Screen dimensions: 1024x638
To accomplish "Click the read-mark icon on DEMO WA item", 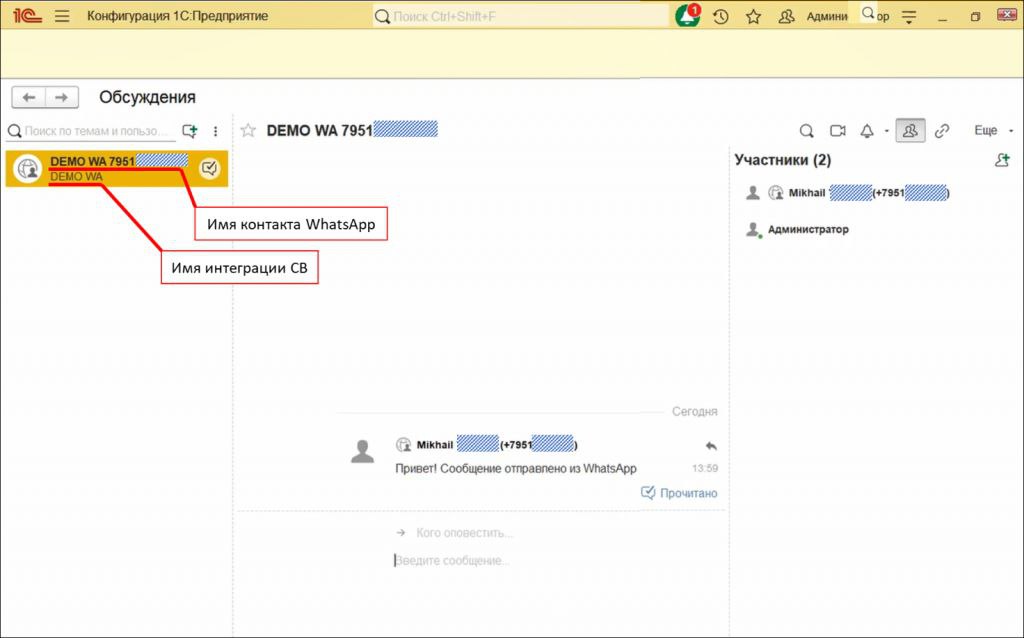I will point(210,168).
